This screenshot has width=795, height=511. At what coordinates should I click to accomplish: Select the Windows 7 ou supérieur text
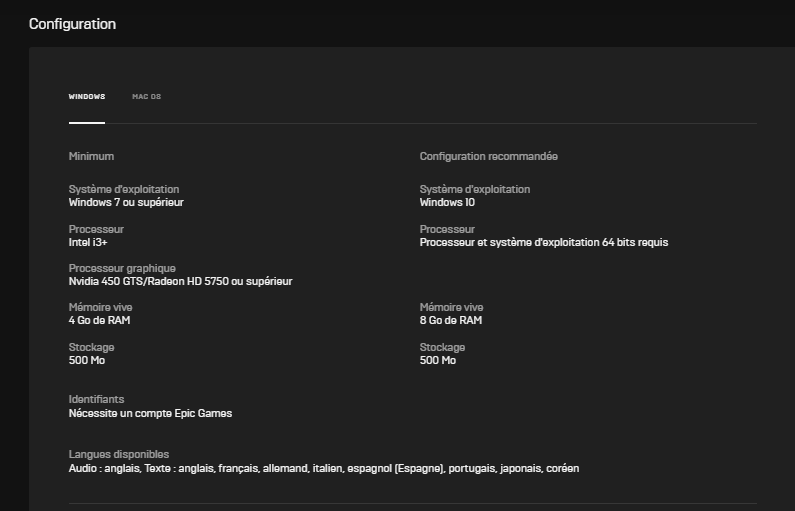pyautogui.click(x=126, y=202)
